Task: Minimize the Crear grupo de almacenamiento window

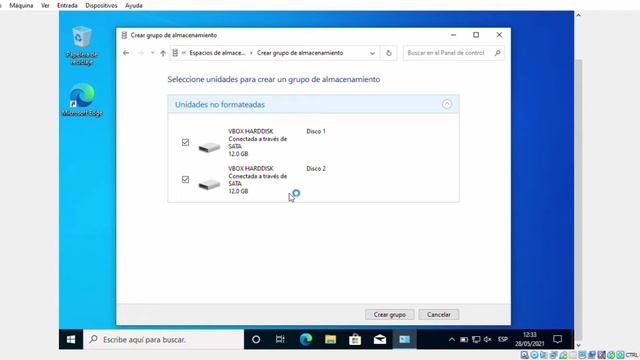Action: point(453,35)
